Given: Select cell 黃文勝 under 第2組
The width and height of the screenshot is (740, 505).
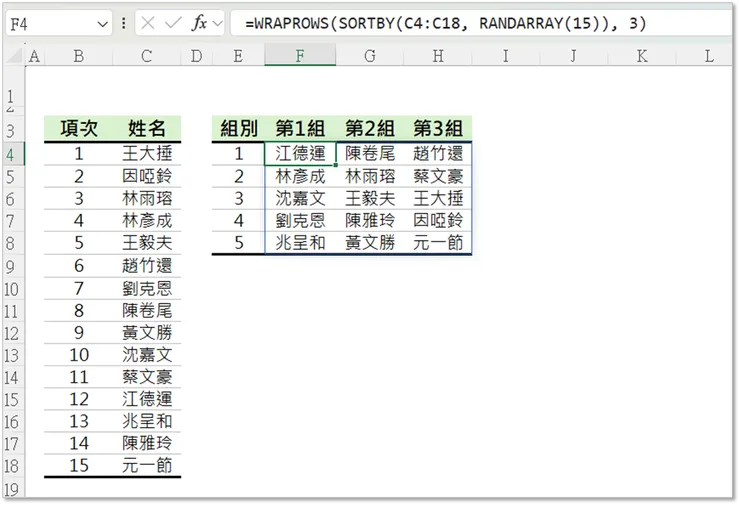Looking at the screenshot, I should (x=370, y=243).
